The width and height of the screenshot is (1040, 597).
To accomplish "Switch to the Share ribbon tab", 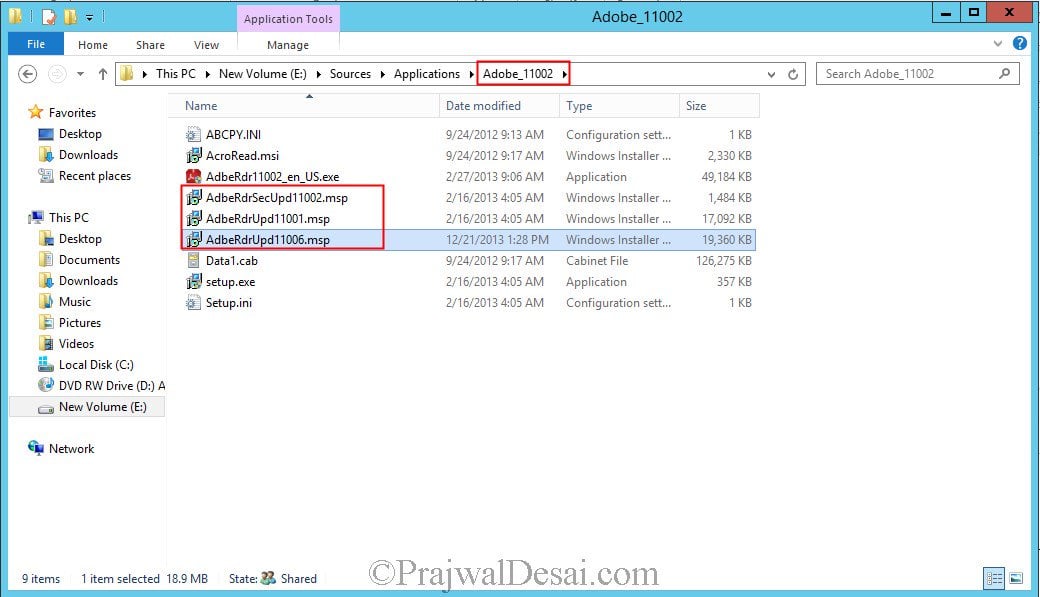I will (151, 44).
